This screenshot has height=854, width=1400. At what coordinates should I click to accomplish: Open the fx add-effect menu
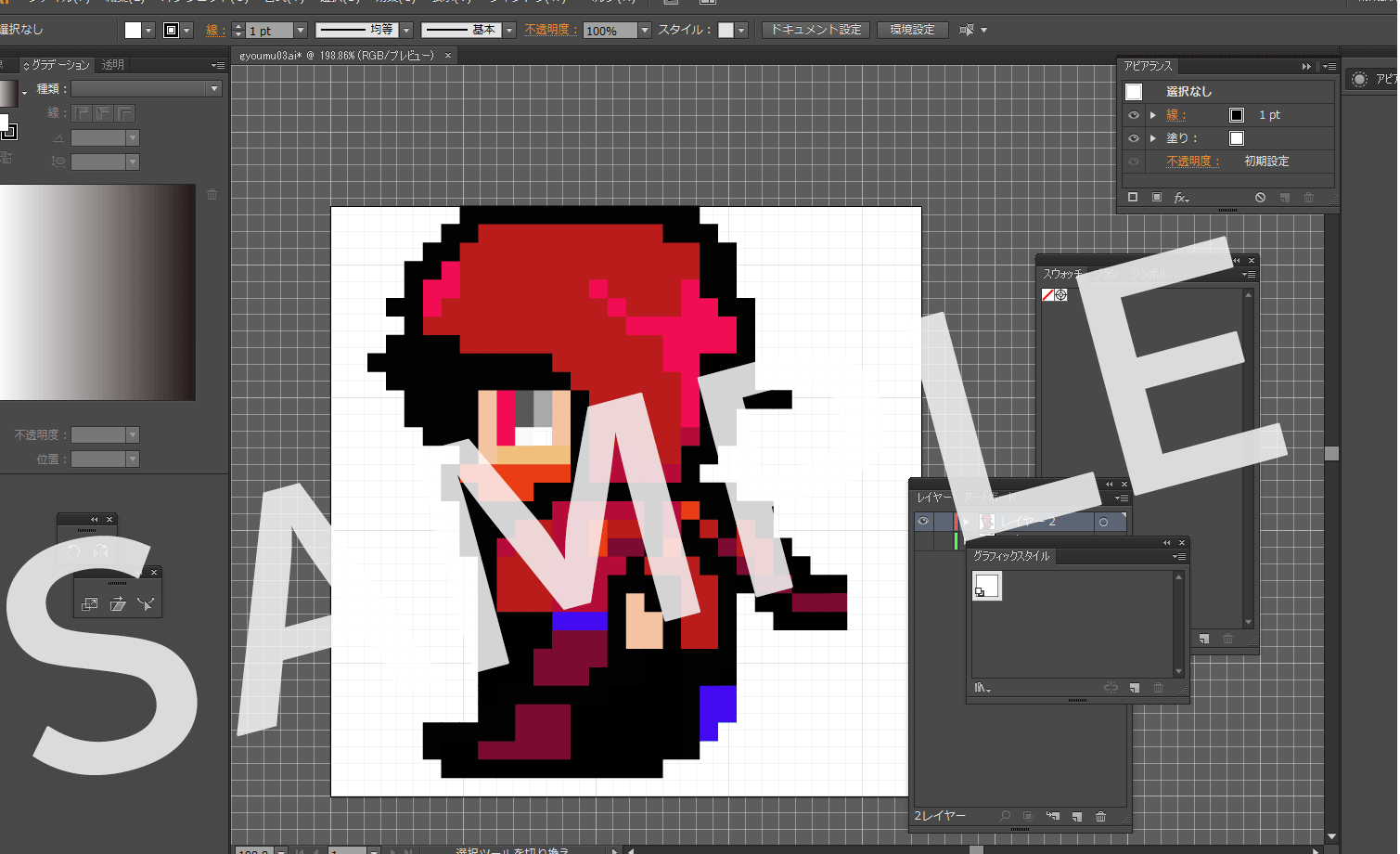click(1181, 198)
